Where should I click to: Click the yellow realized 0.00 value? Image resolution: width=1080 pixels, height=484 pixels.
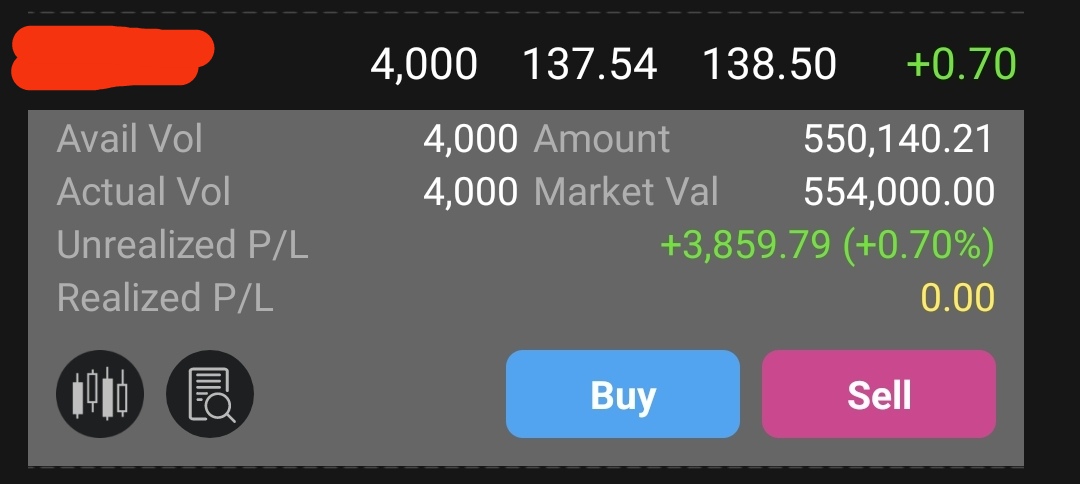click(958, 297)
